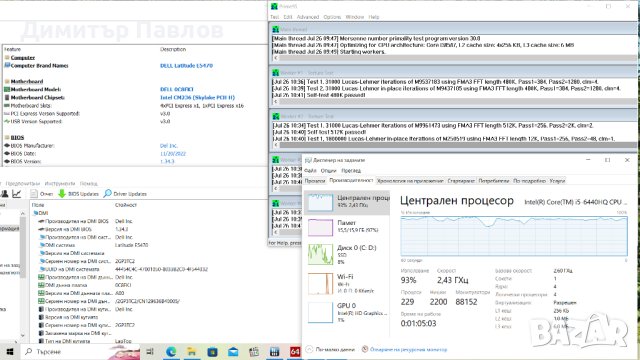Click the Prime95 icon in its title bar
The image size is (640, 360).
pyautogui.click(x=274, y=6)
